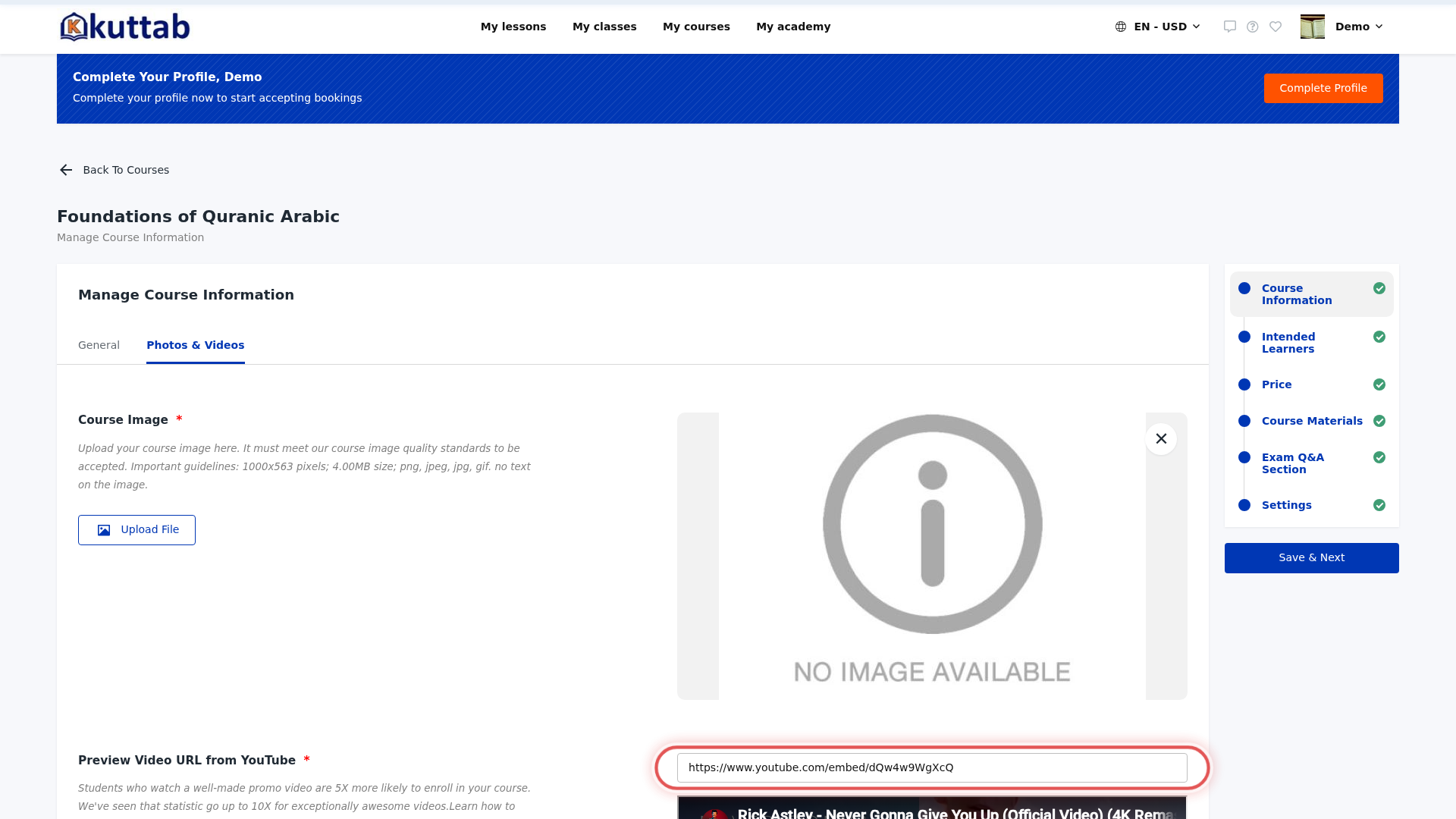Click the Course Information step dot

coord(1244,288)
